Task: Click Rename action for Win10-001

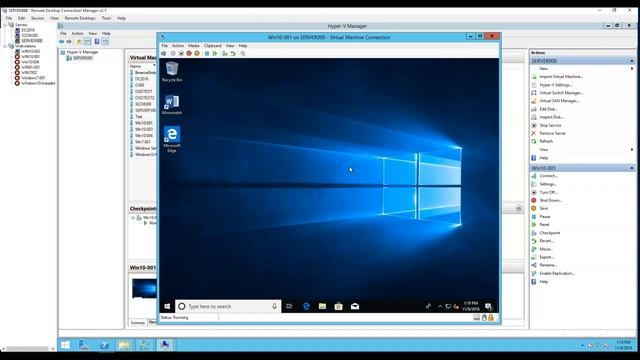Action: tap(548, 265)
